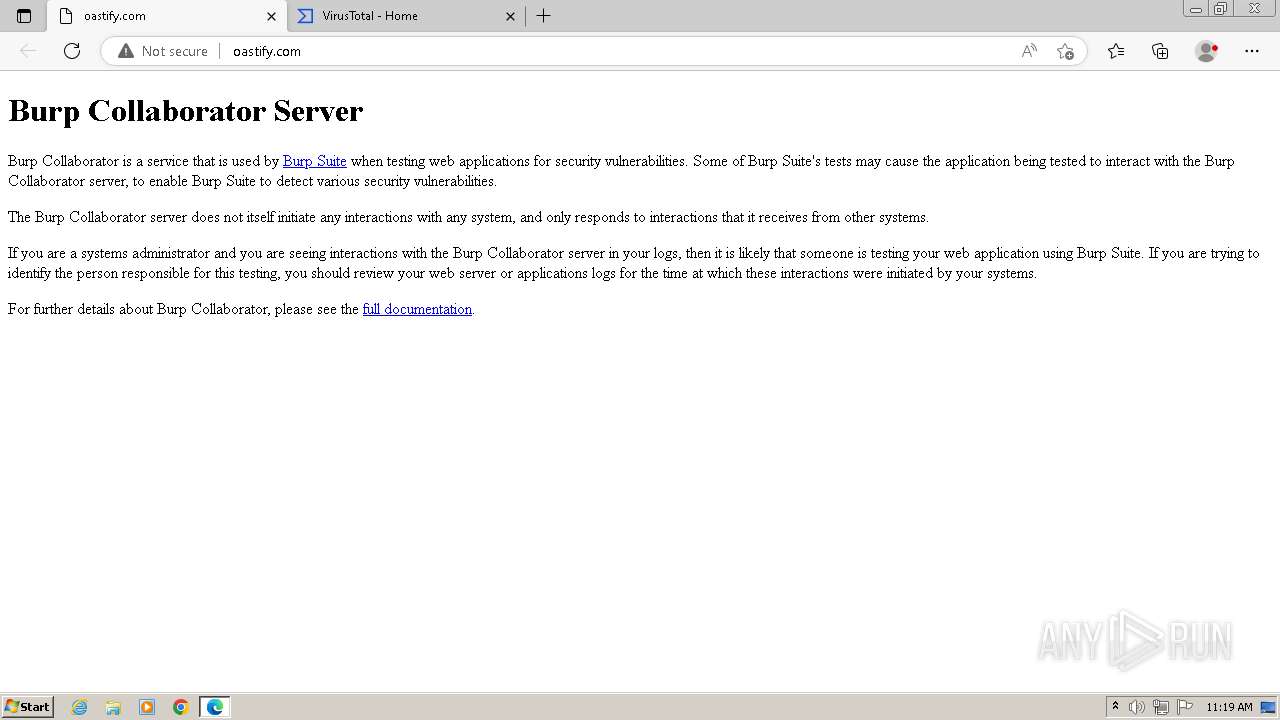Open Settings and more menu

[x=1252, y=51]
